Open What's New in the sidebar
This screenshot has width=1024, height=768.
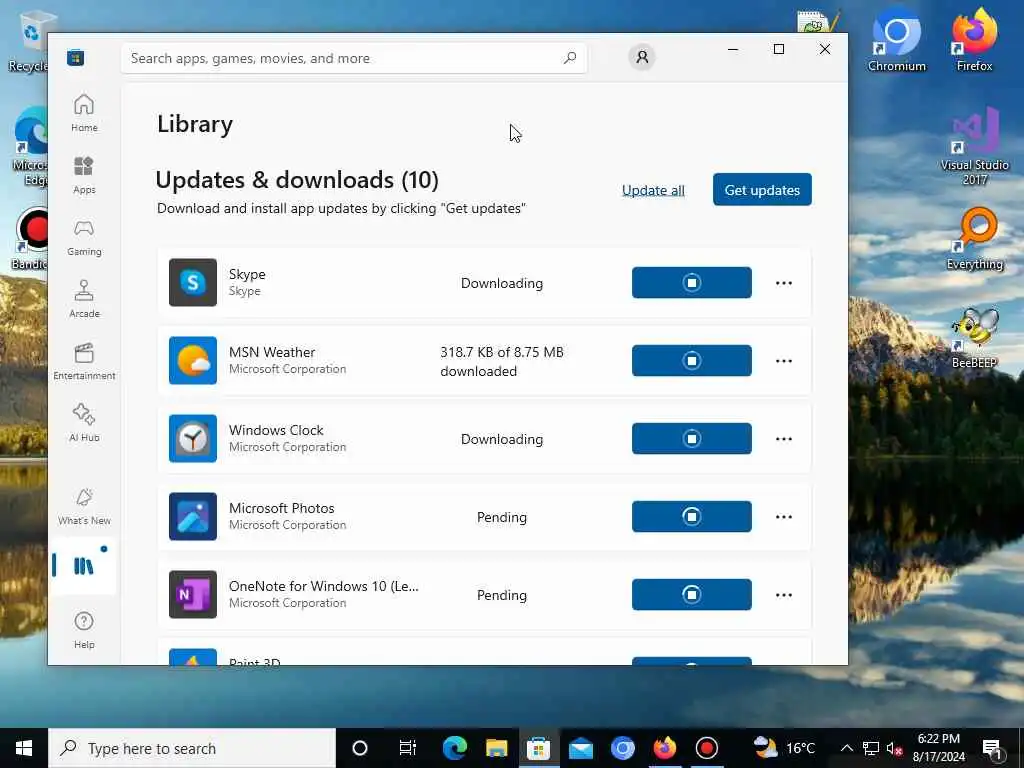[84, 507]
